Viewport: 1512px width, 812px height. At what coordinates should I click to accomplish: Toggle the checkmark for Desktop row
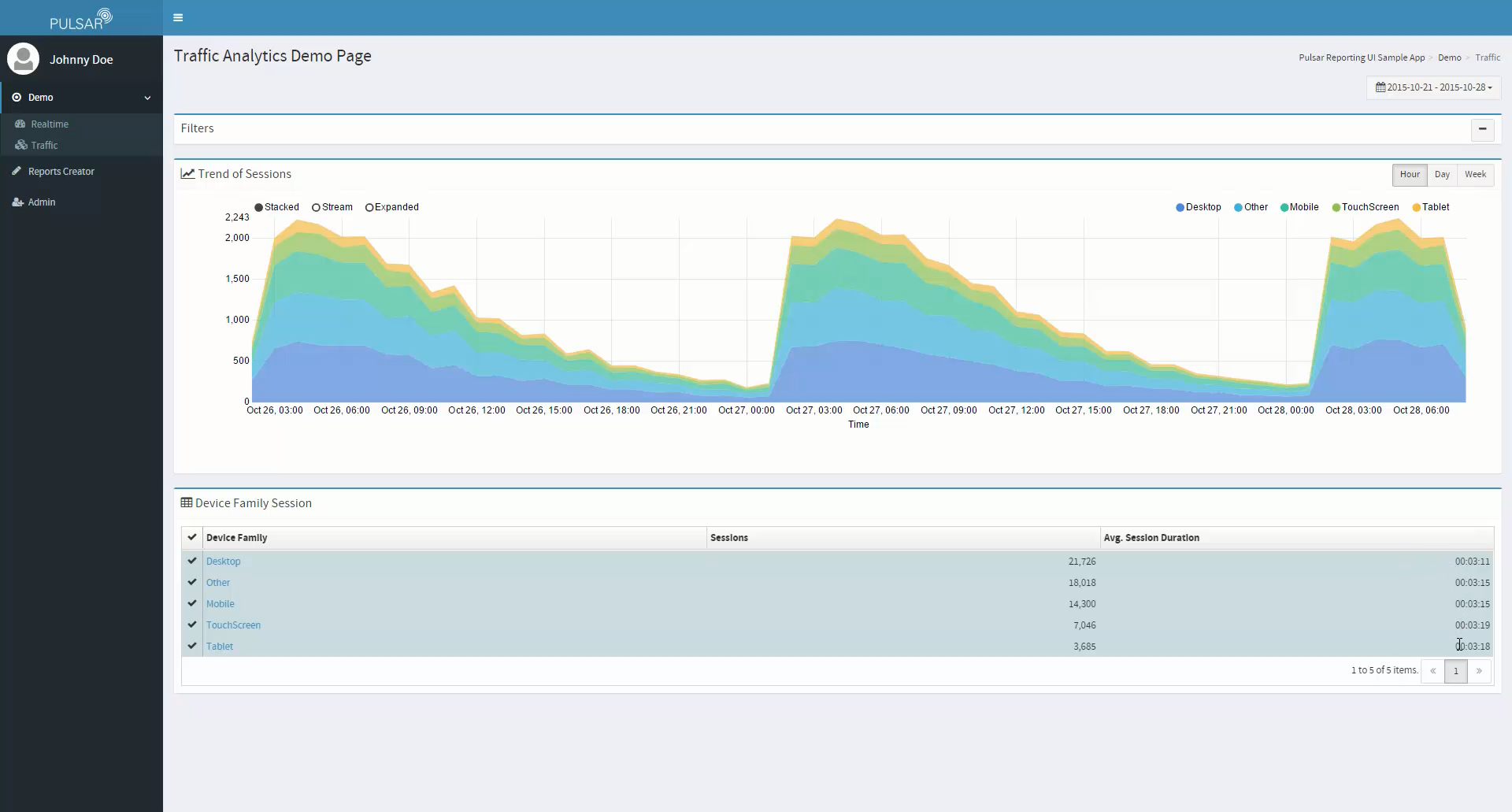[191, 561]
